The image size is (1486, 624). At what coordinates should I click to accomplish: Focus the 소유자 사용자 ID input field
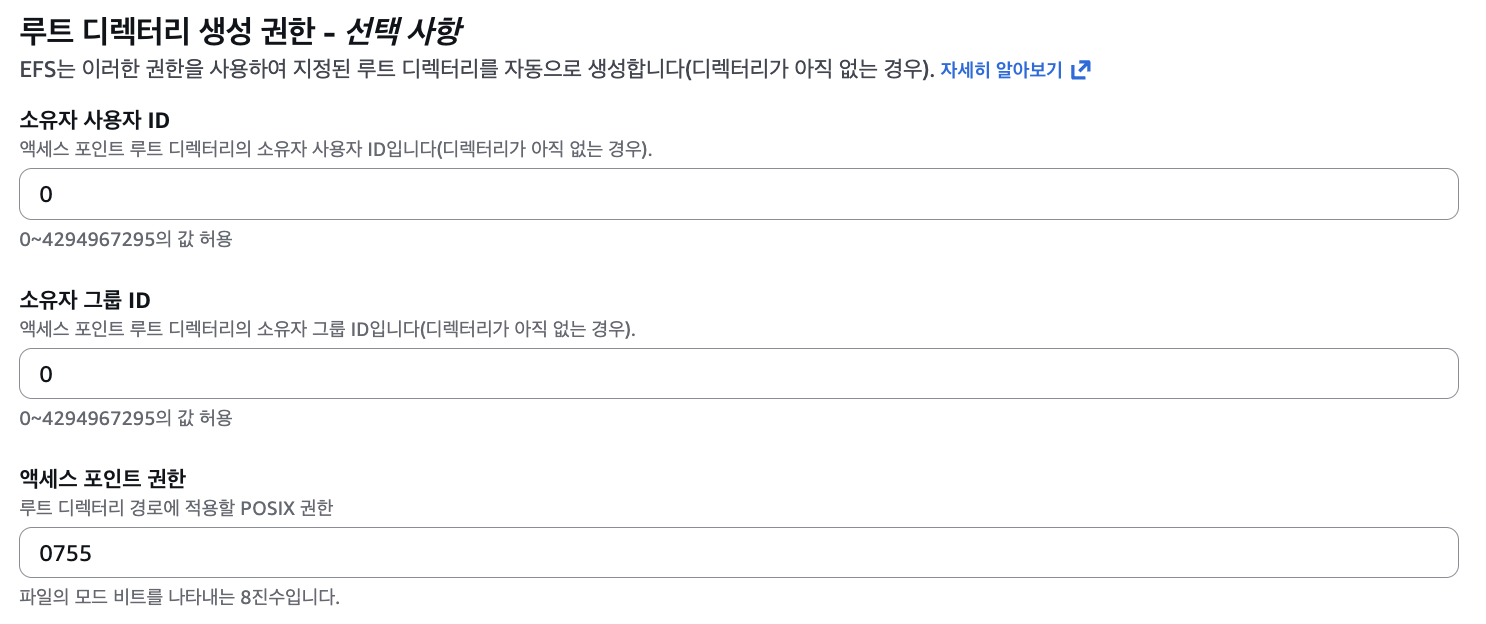739,194
